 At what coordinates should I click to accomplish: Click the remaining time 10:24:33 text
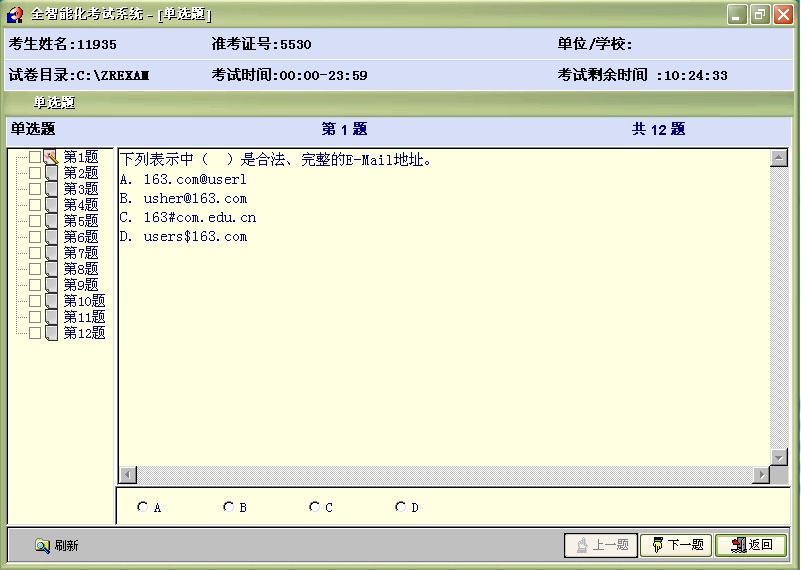click(x=696, y=76)
